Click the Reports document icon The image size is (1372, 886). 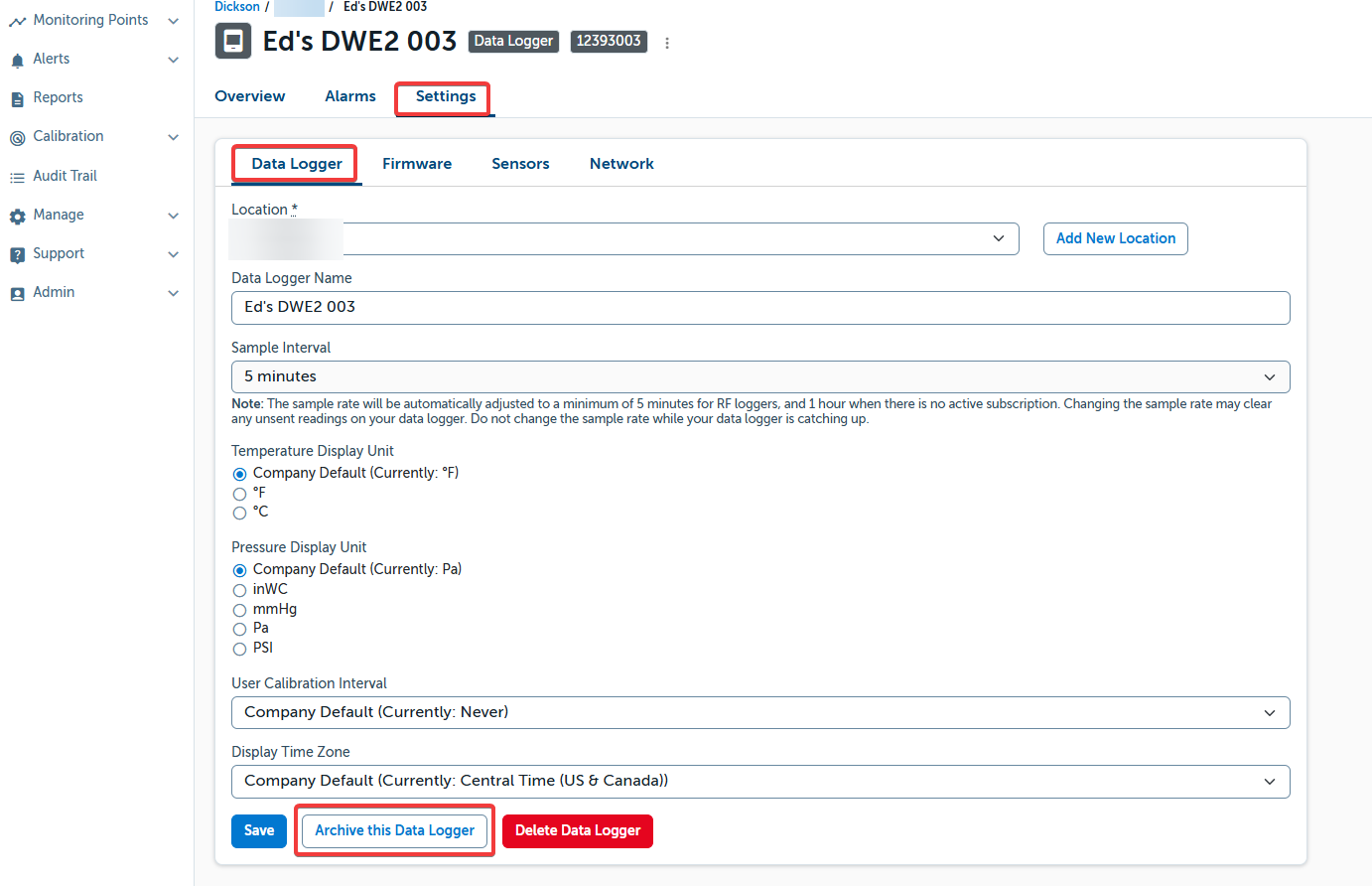click(x=17, y=99)
